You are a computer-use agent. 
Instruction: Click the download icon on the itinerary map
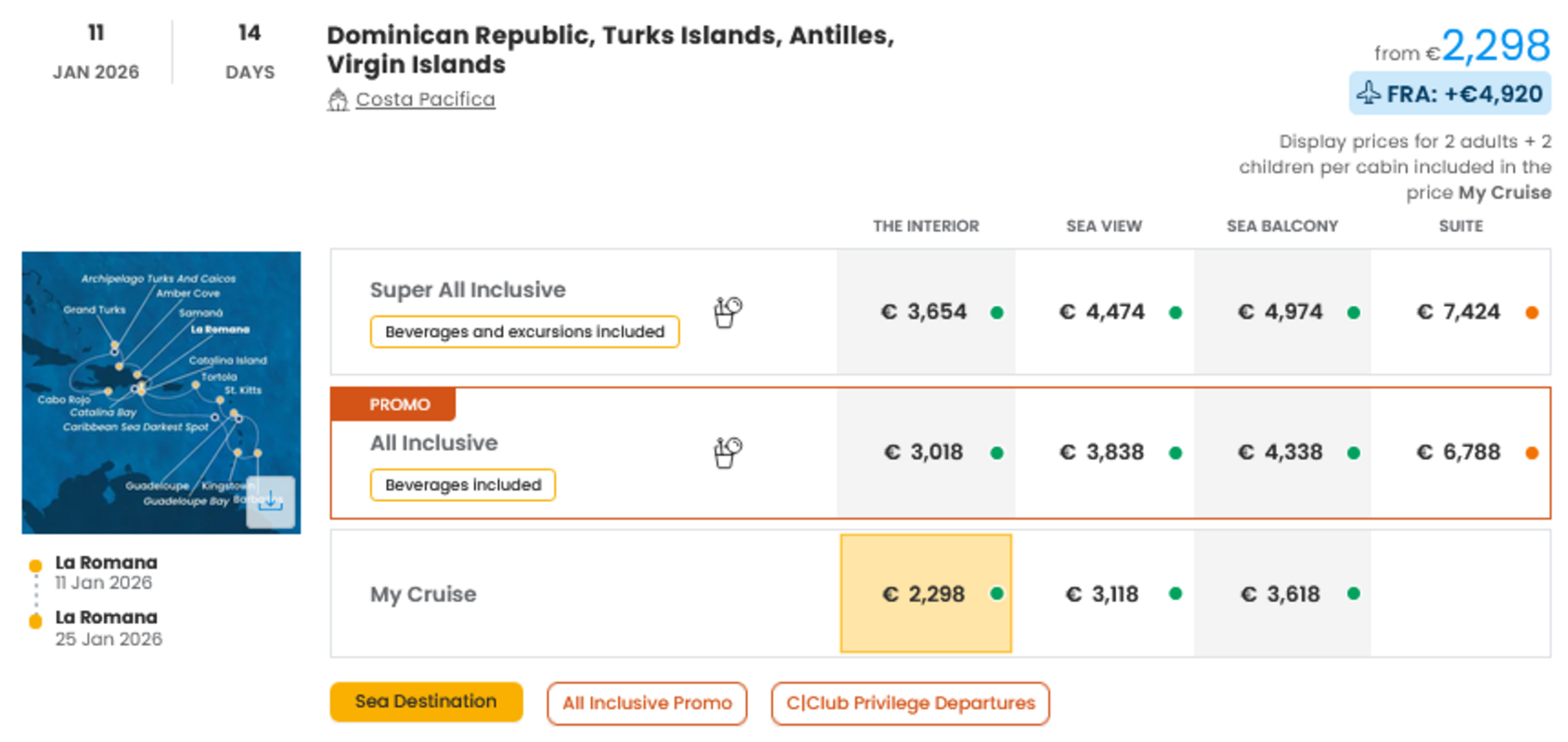pyautogui.click(x=270, y=502)
